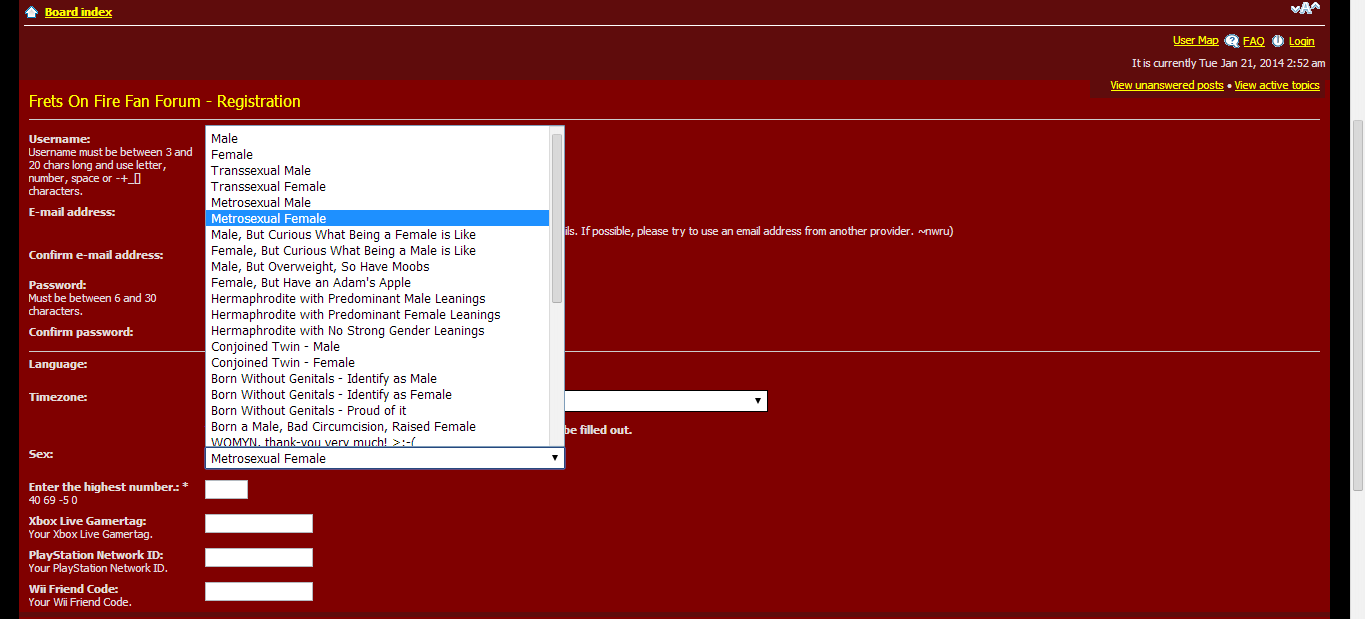Image resolution: width=1365 pixels, height=619 pixels.
Task: Focus the PlayStation Network ID field
Action: coord(259,557)
